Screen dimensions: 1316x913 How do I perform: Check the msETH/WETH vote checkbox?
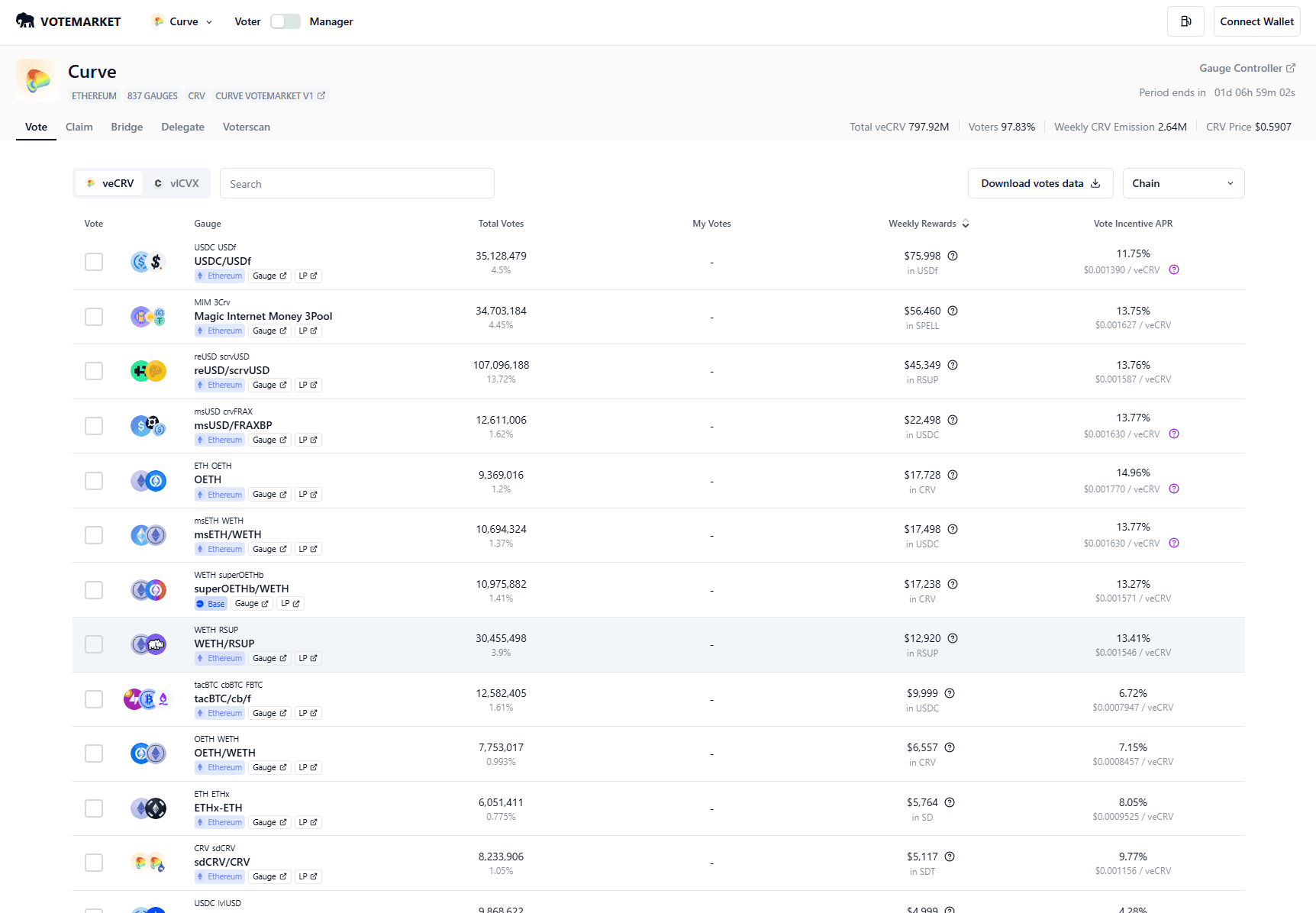[94, 535]
